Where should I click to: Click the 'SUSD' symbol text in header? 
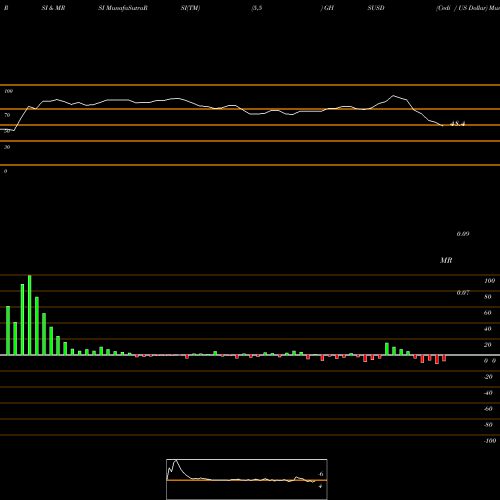coord(376,8)
